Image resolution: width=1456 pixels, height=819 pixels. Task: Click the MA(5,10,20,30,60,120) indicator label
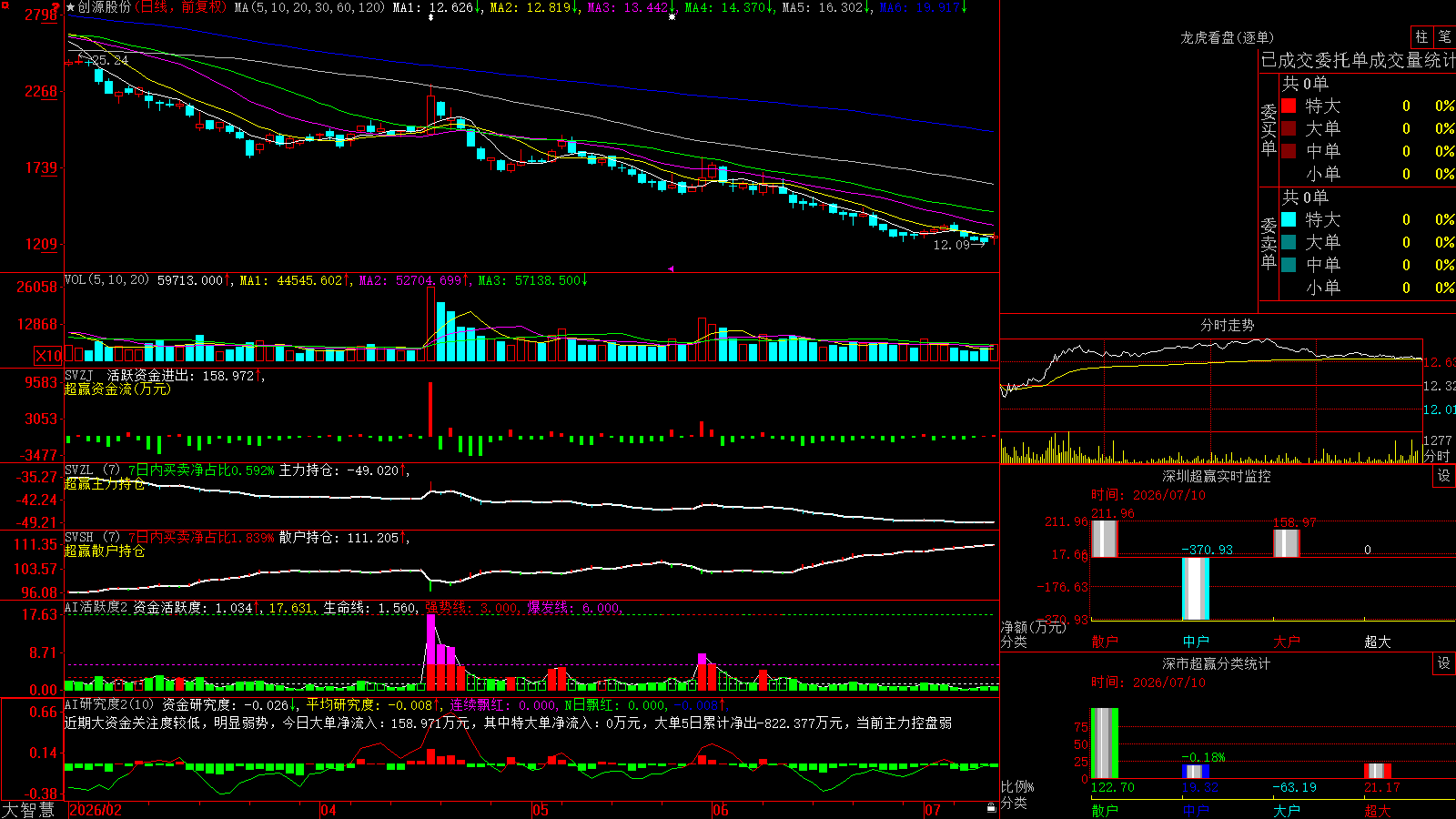coord(310,7)
